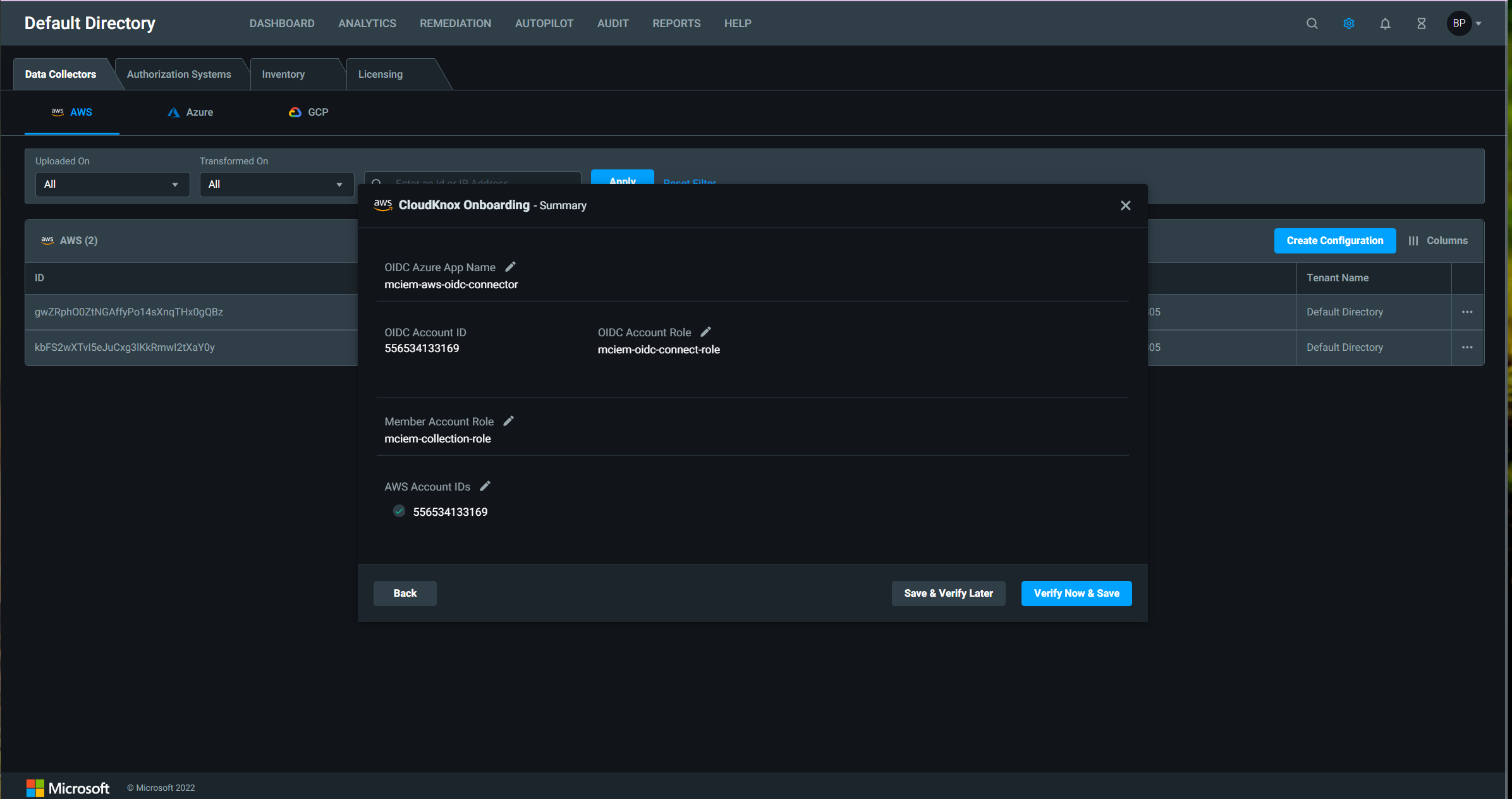Expand the Transformed On dropdown
This screenshot has height=799, width=1512.
click(x=276, y=184)
